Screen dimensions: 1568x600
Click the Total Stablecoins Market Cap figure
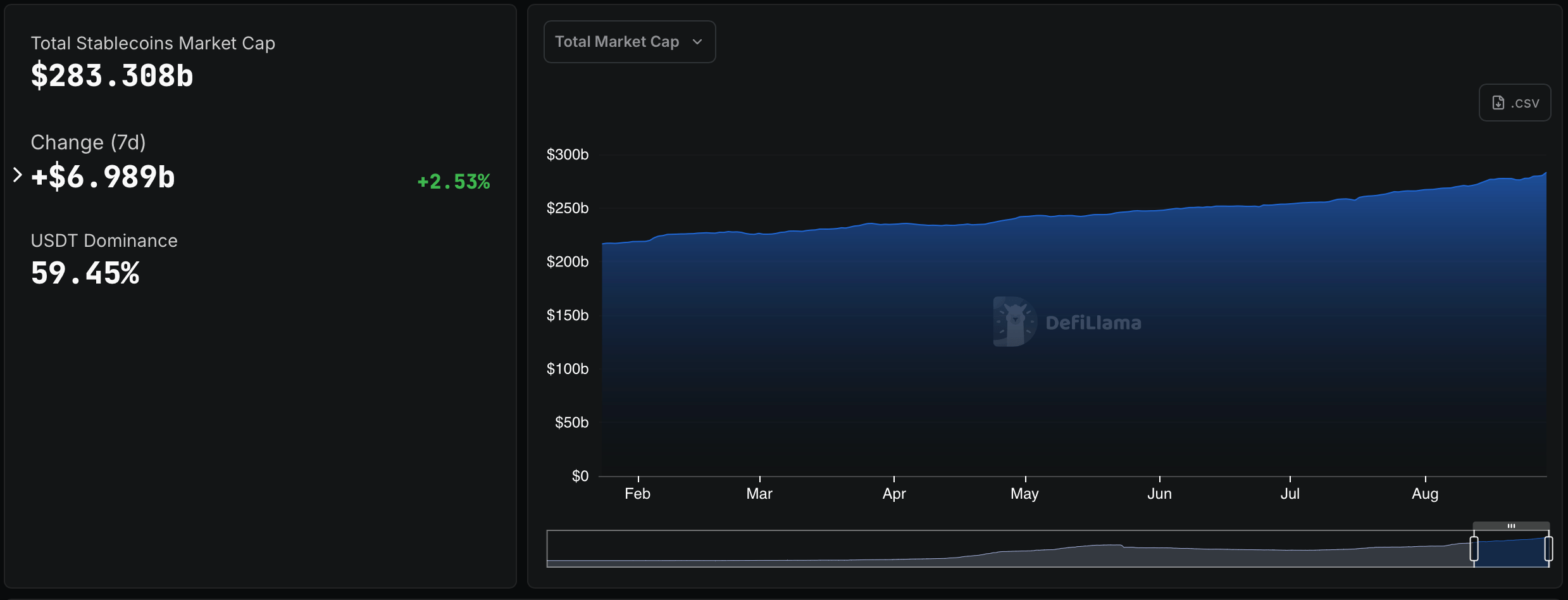pos(111,75)
